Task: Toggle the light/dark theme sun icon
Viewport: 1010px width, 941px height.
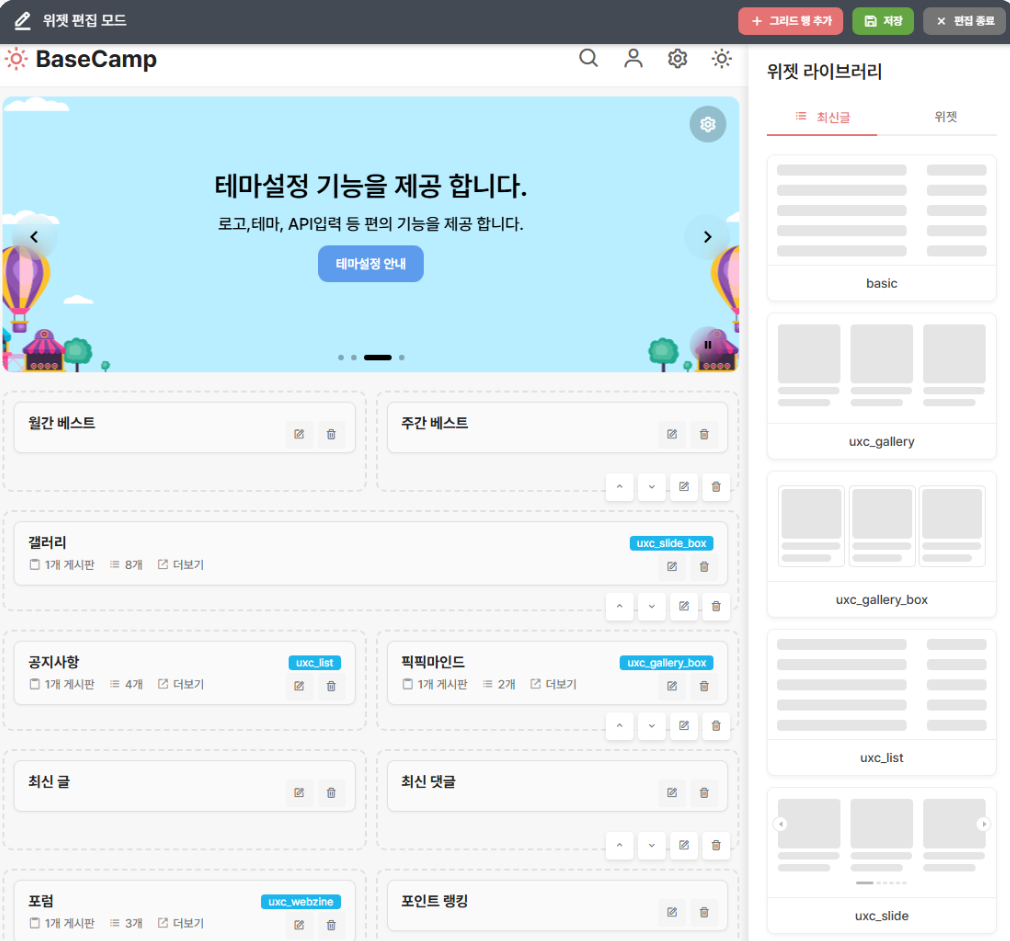Action: coord(721,59)
